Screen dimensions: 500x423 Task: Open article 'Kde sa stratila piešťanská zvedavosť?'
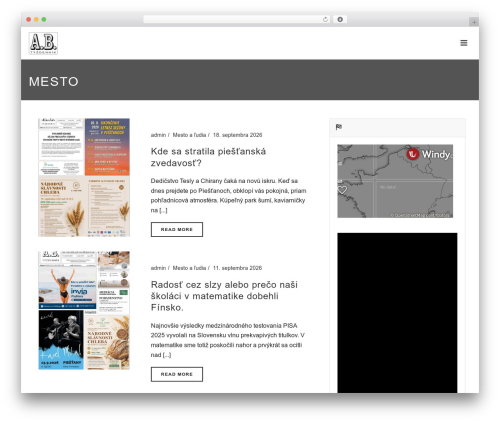208,157
